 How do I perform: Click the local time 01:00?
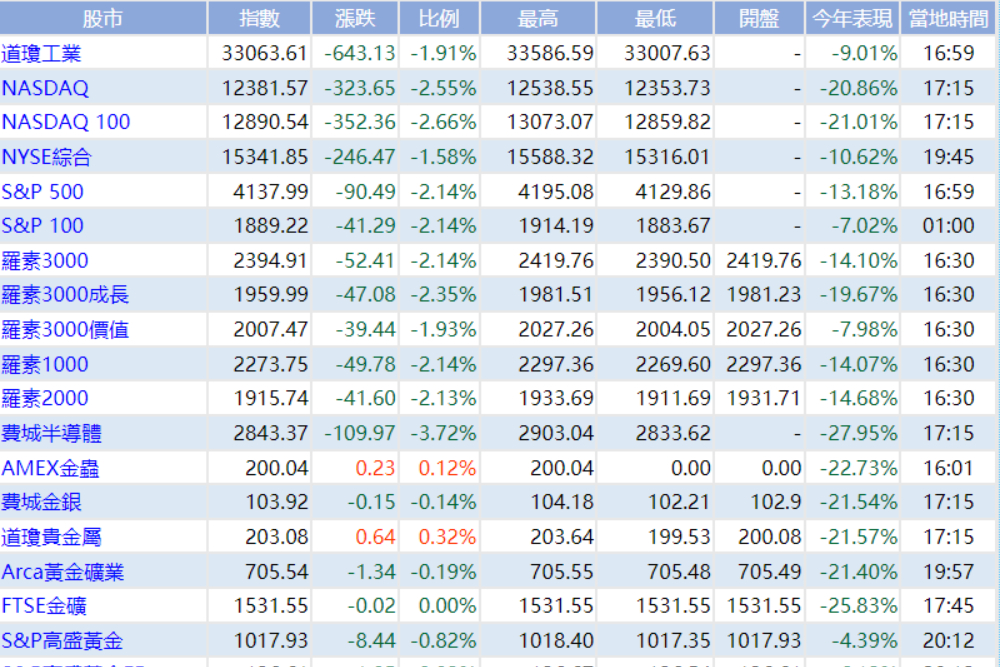point(948,226)
